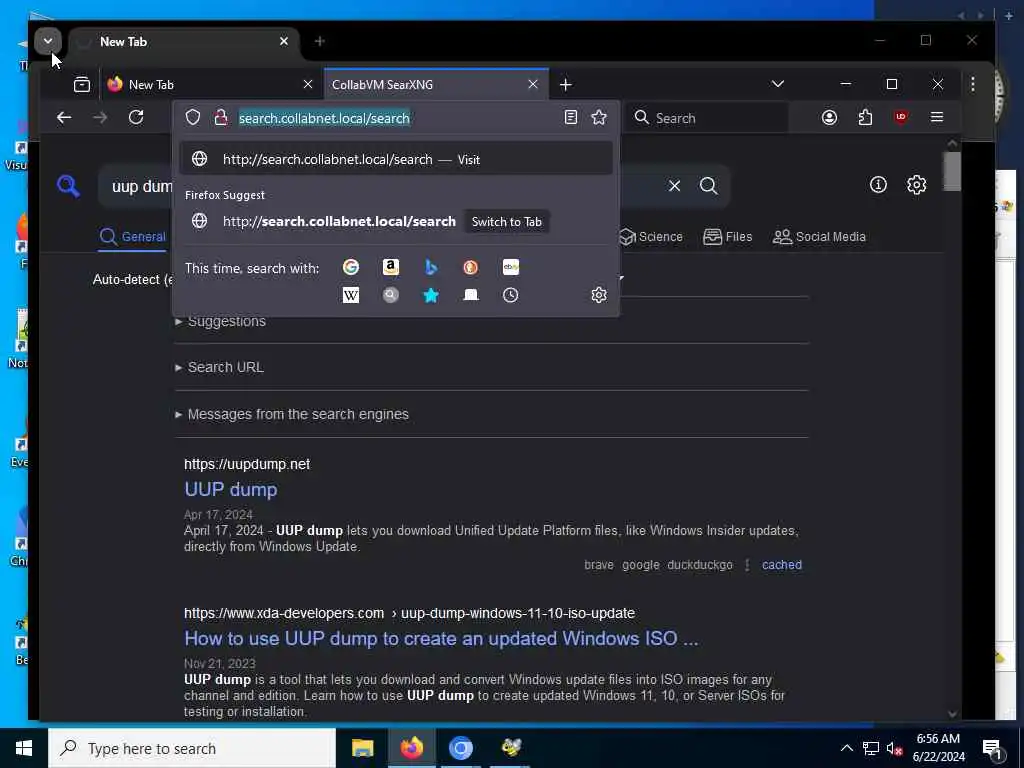Clear the SearXNG search query
Viewport: 1024px width, 768px height.
pos(675,186)
